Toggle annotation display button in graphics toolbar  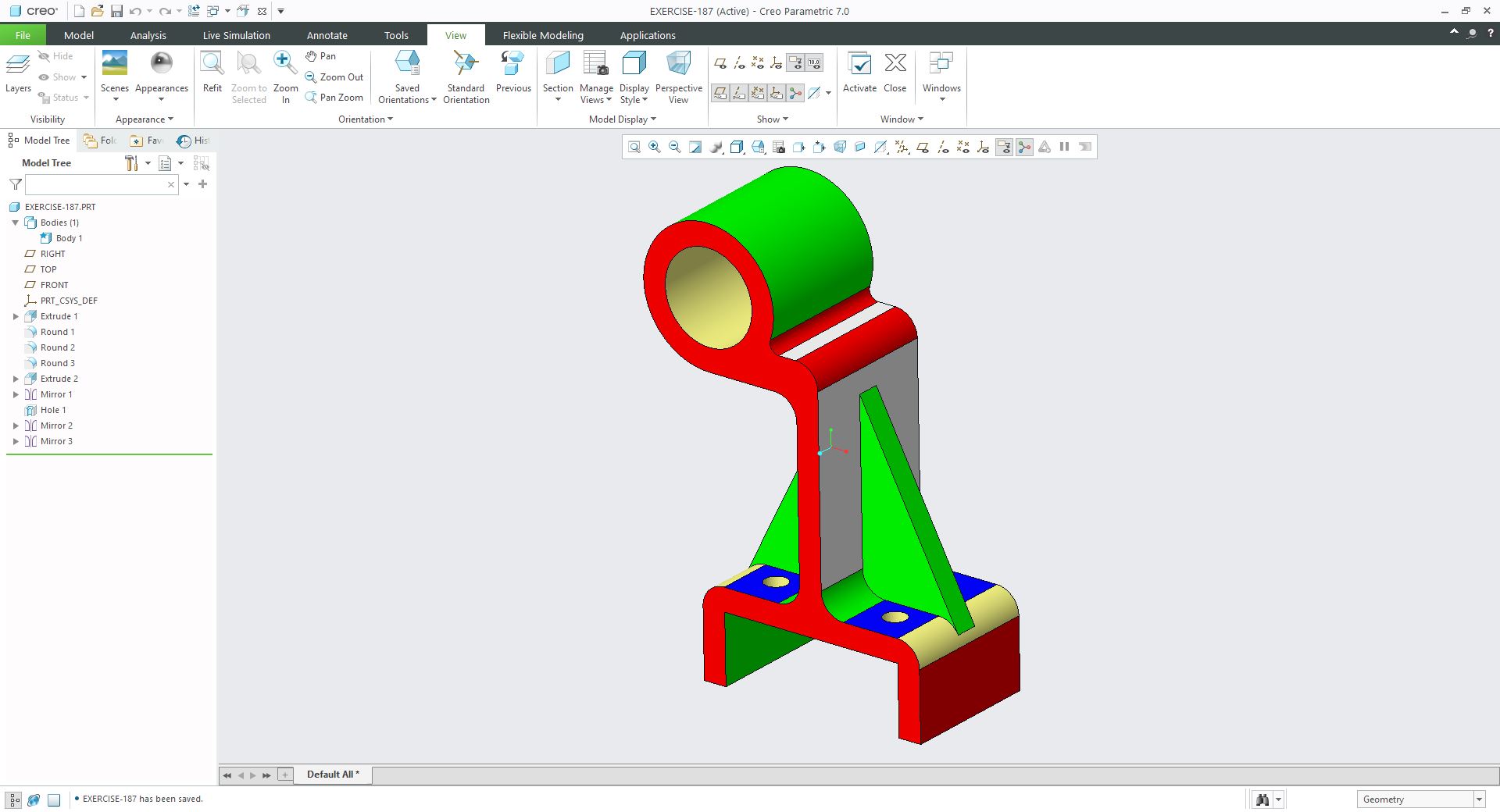click(x=1004, y=147)
